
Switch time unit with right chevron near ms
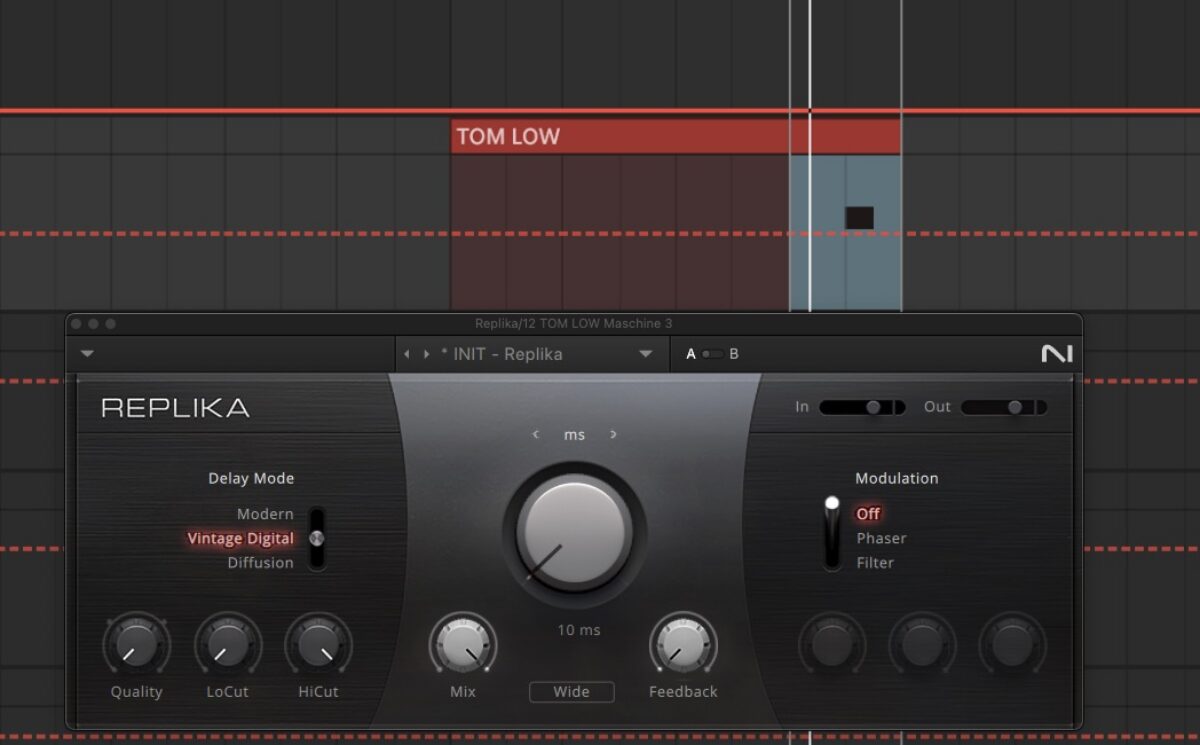[613, 434]
